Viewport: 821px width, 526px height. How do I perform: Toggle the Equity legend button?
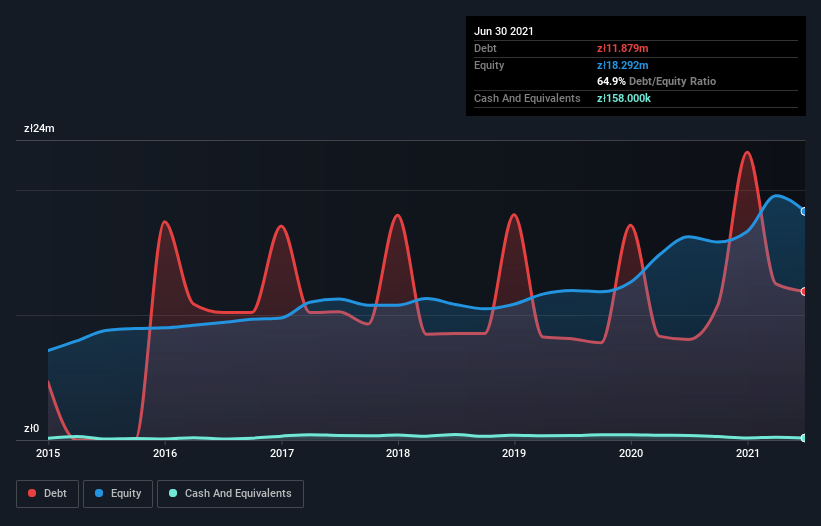coord(118,494)
